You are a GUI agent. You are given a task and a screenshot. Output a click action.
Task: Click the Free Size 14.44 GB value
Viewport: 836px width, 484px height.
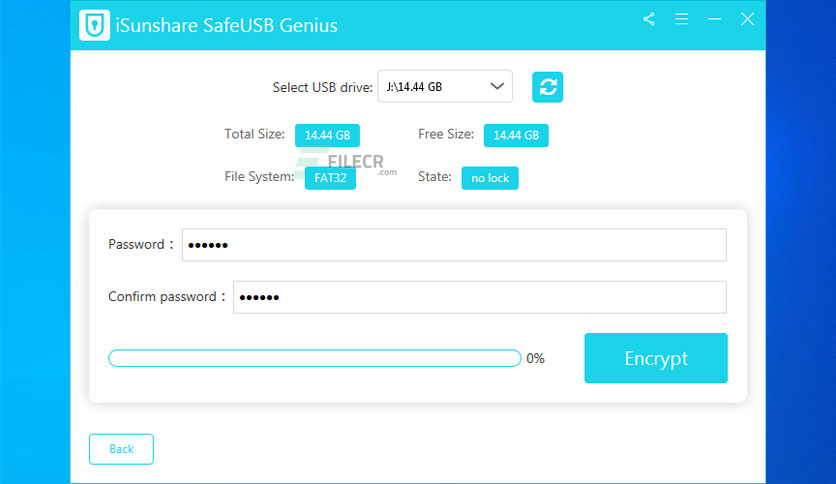tap(516, 135)
